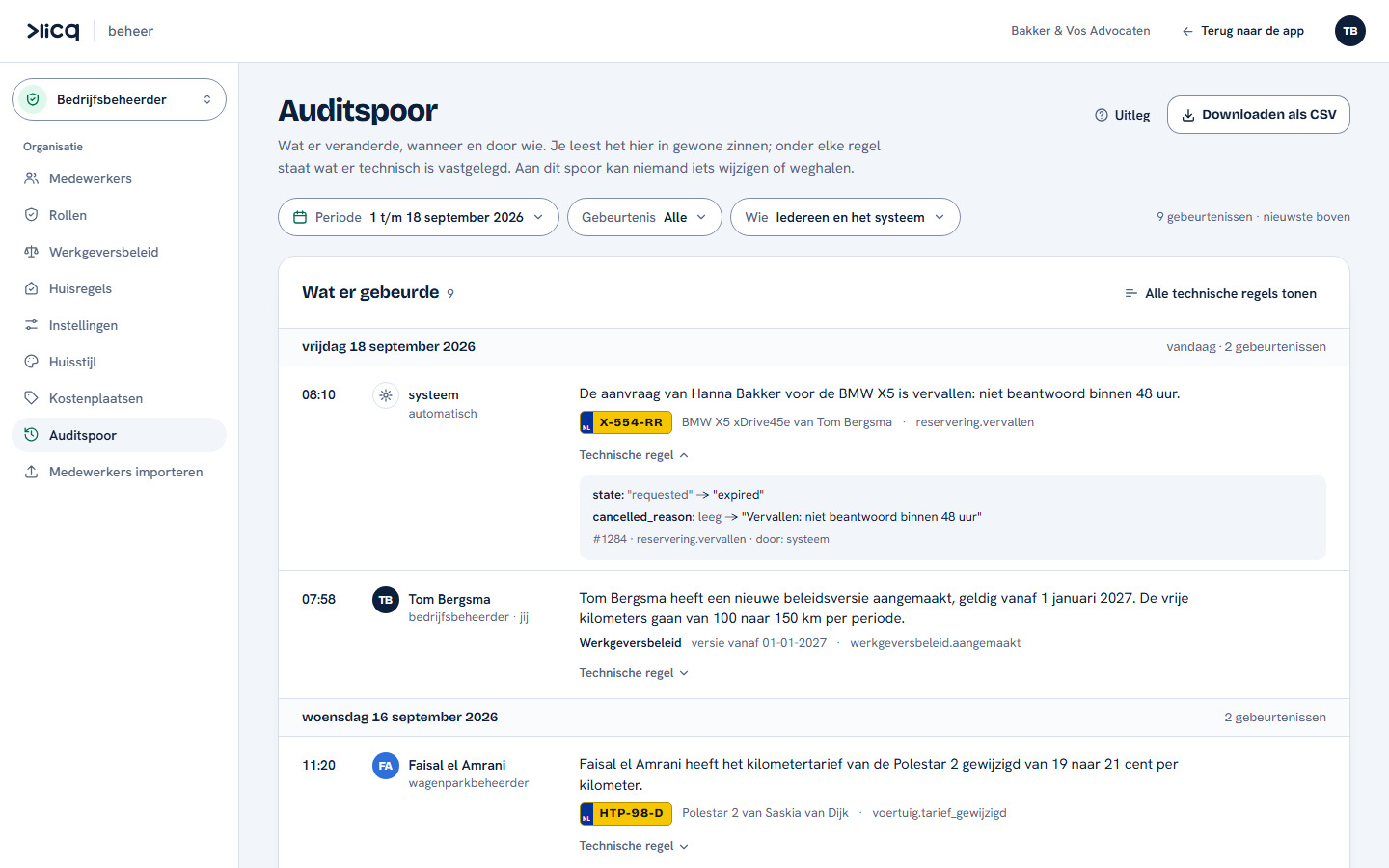This screenshot has width=1389, height=868.
Task: Click the systeem gear avatar icon
Action: (386, 395)
